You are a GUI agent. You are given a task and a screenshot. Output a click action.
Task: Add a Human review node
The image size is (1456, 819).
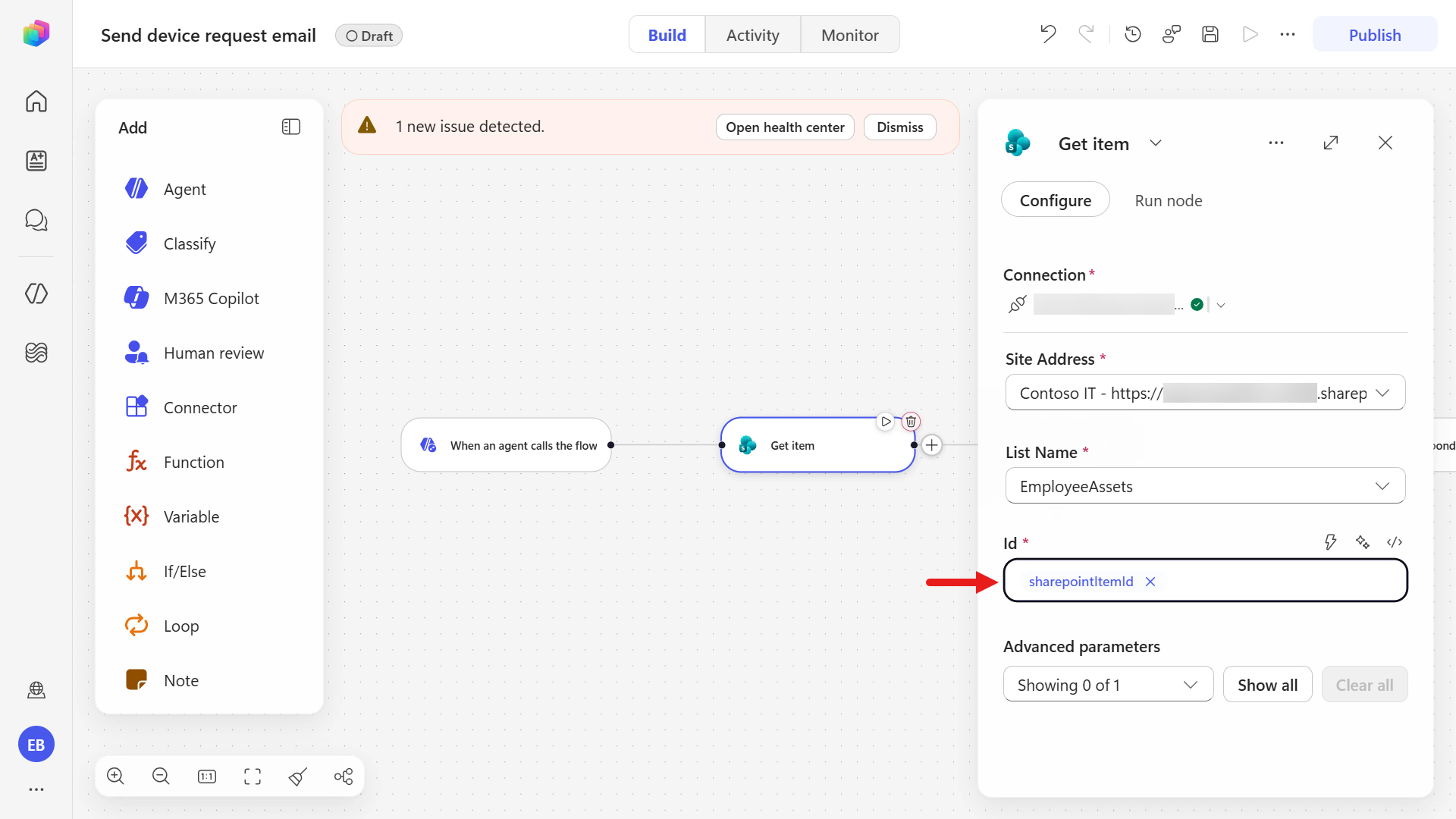pos(209,353)
